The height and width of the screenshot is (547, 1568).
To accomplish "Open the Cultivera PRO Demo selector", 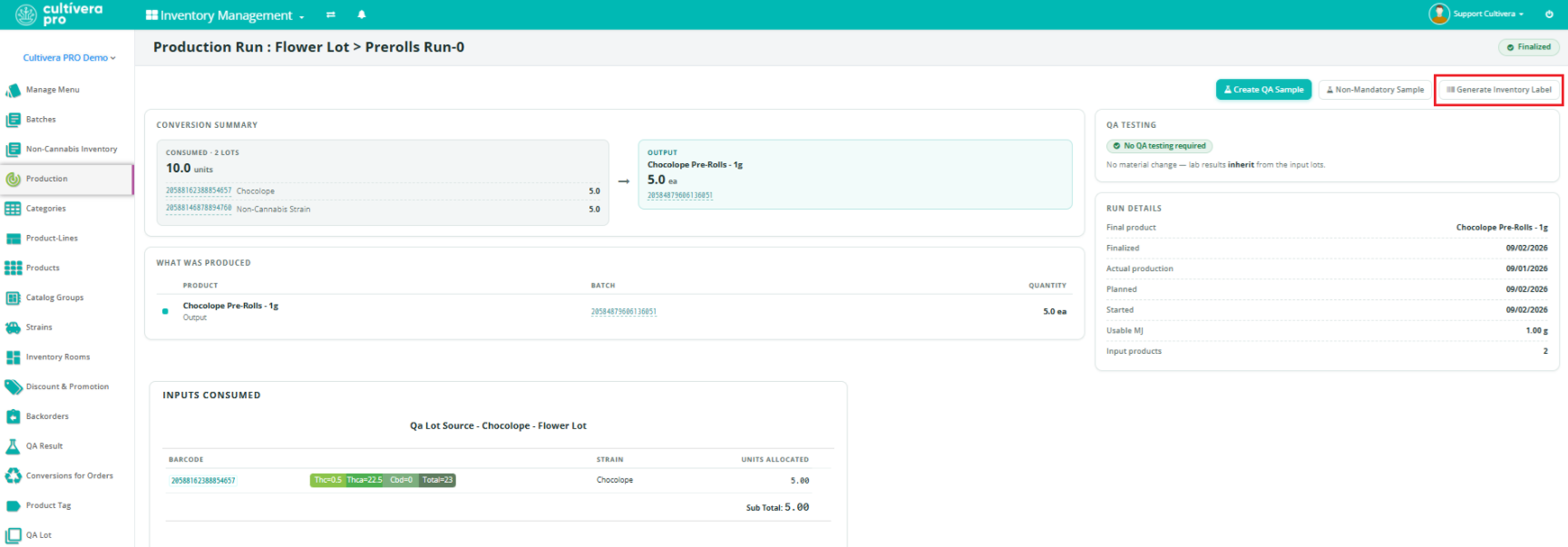I will click(x=69, y=58).
